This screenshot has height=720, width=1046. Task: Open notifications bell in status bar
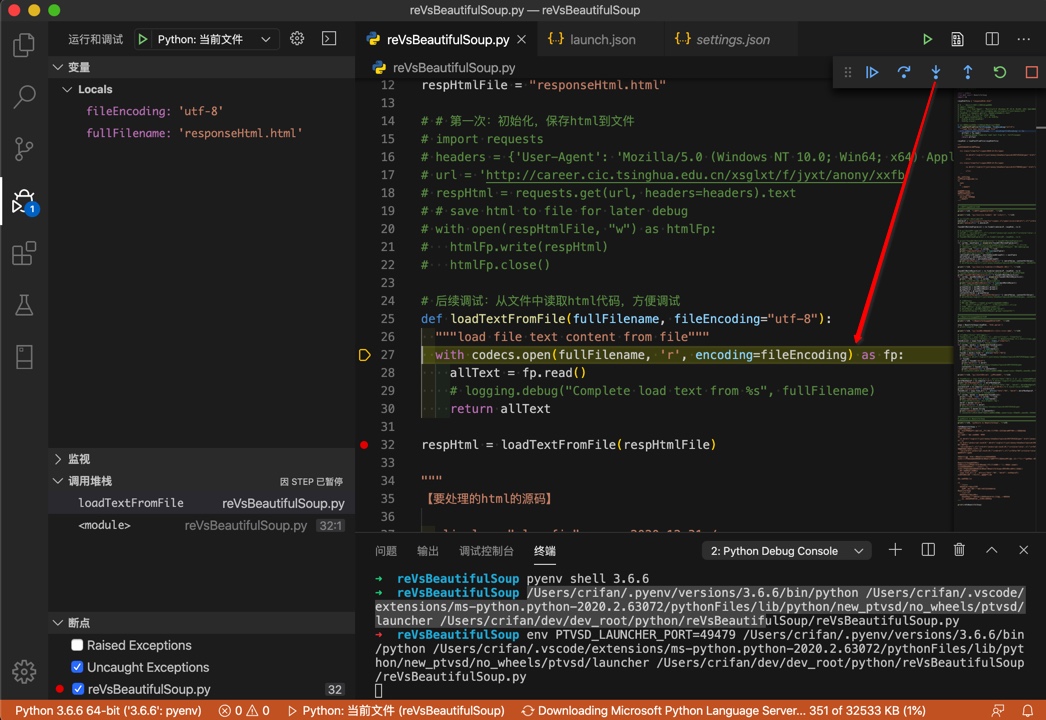[x=1028, y=711]
